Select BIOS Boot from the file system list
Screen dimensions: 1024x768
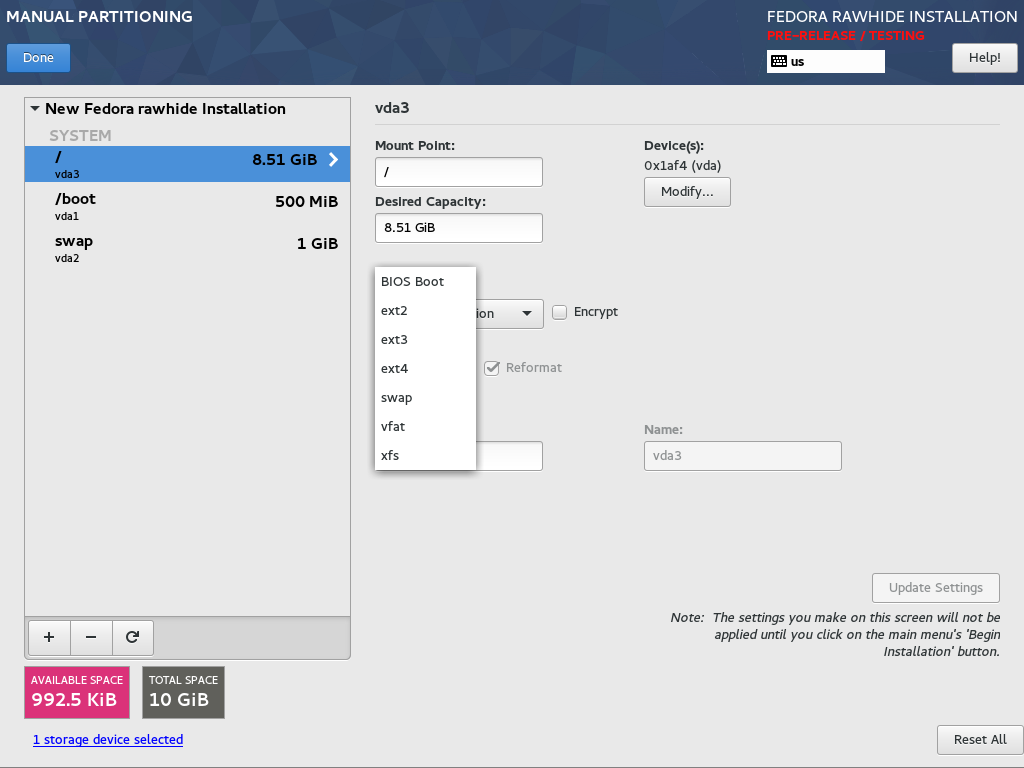425,281
